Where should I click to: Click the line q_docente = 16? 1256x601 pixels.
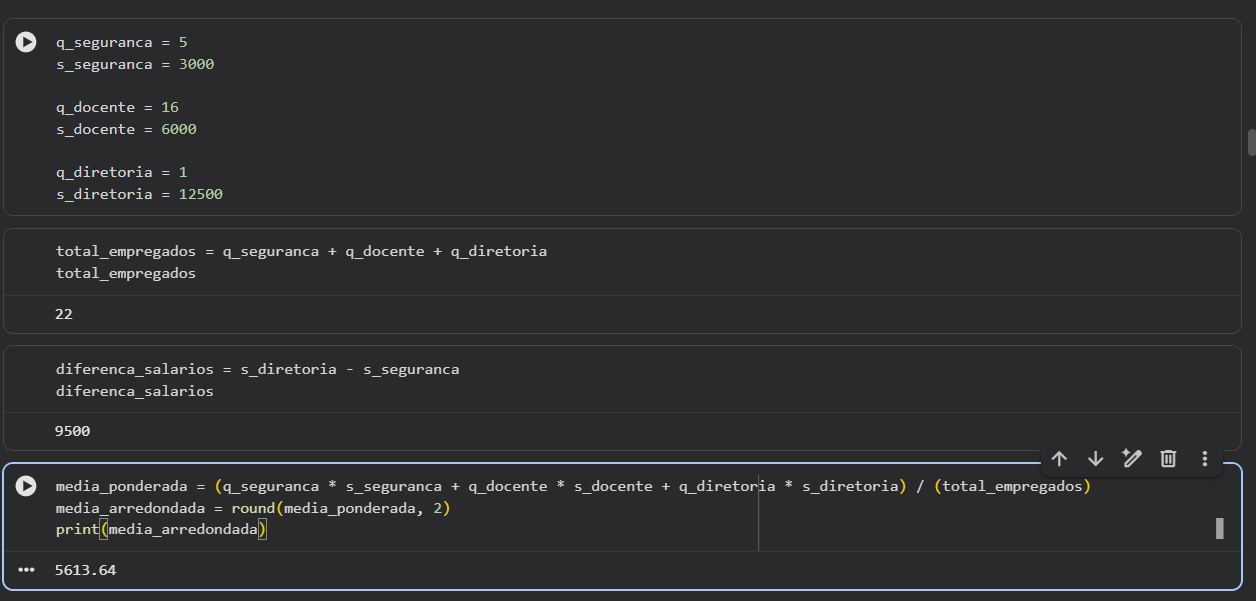[x=117, y=107]
